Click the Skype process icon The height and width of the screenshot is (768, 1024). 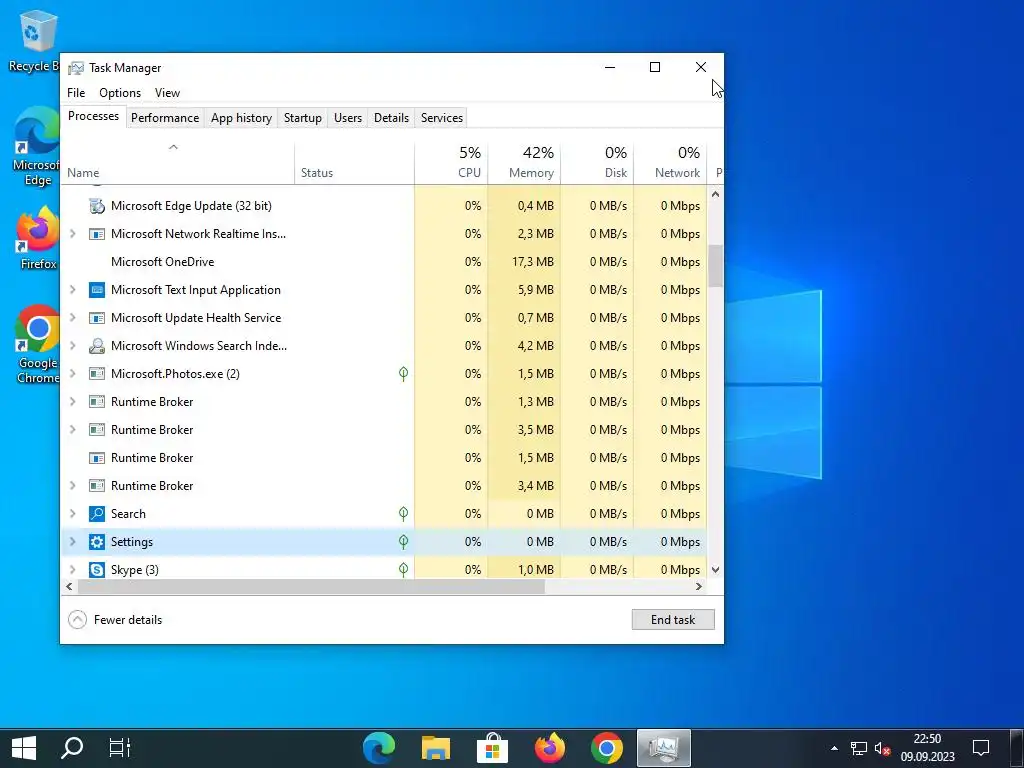click(x=97, y=570)
